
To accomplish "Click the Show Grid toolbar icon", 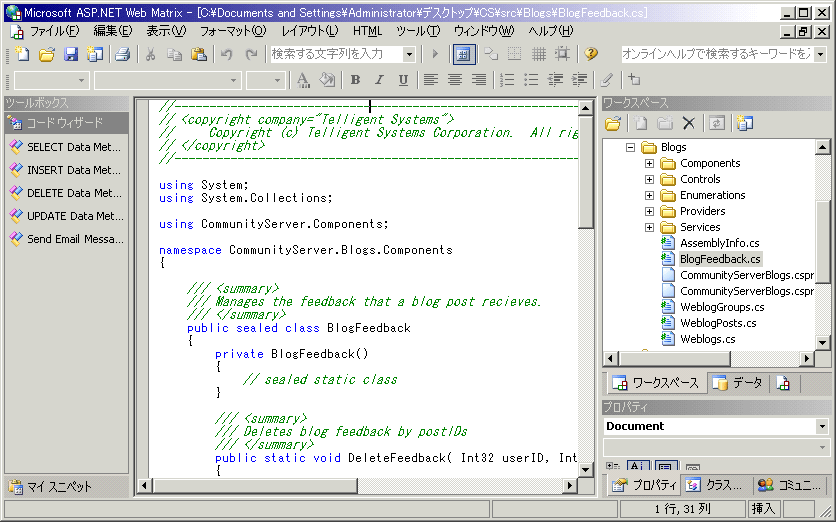I will 538,54.
